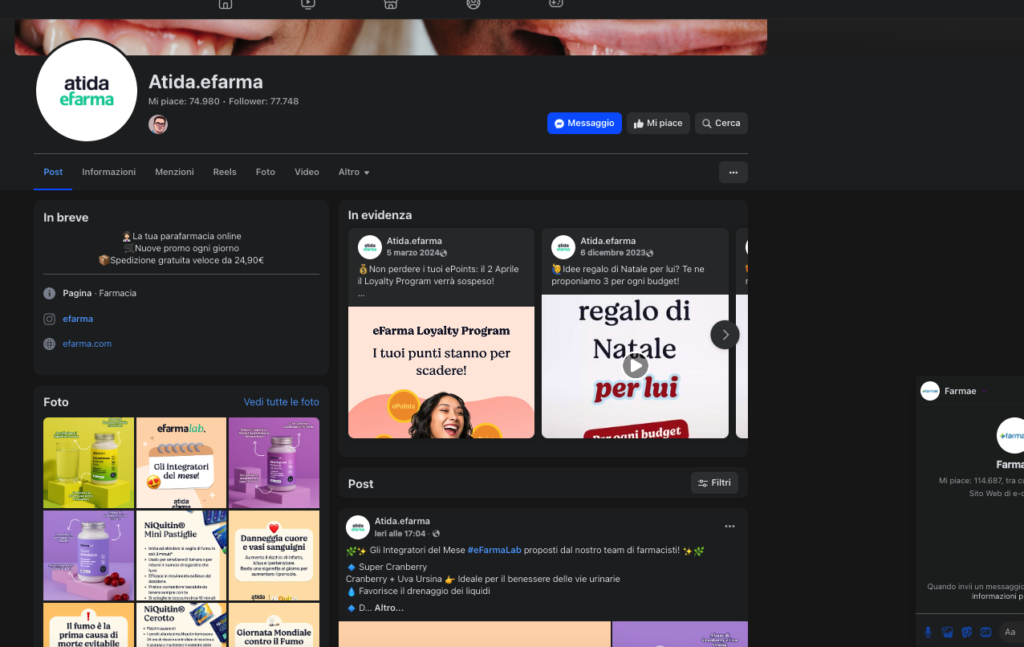Click the #eFarmaLab hashtag

pyautogui.click(x=494, y=550)
